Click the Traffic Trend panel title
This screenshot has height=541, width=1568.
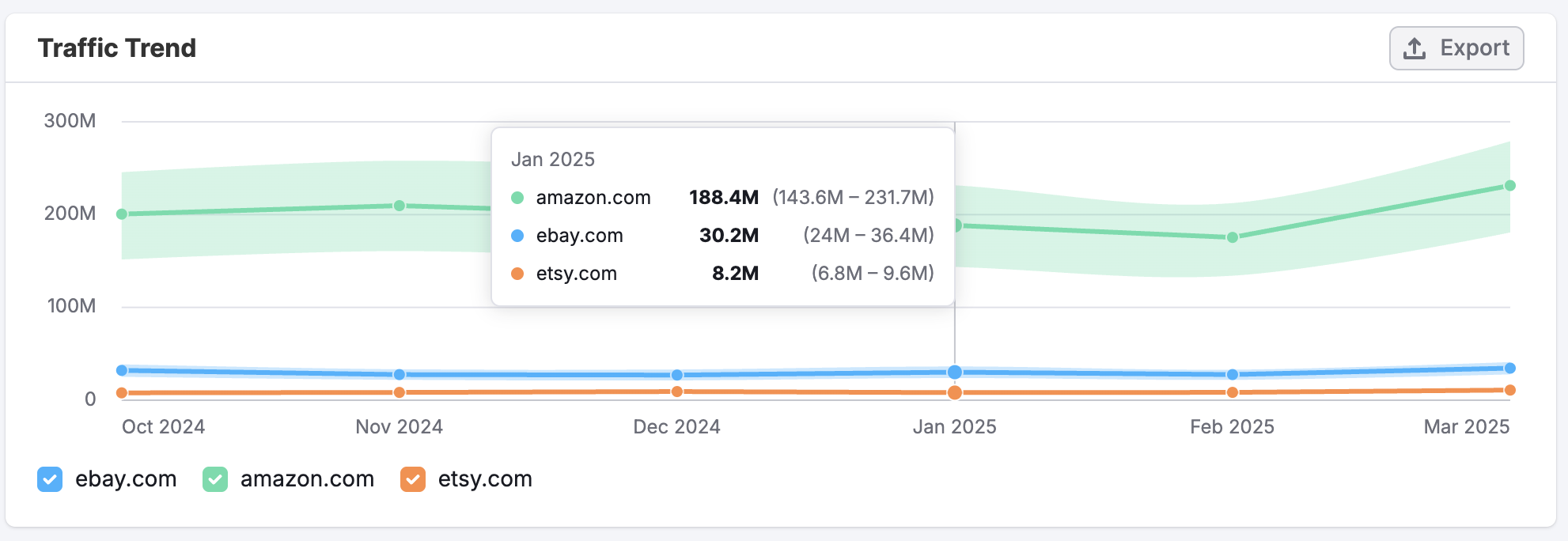click(x=117, y=47)
